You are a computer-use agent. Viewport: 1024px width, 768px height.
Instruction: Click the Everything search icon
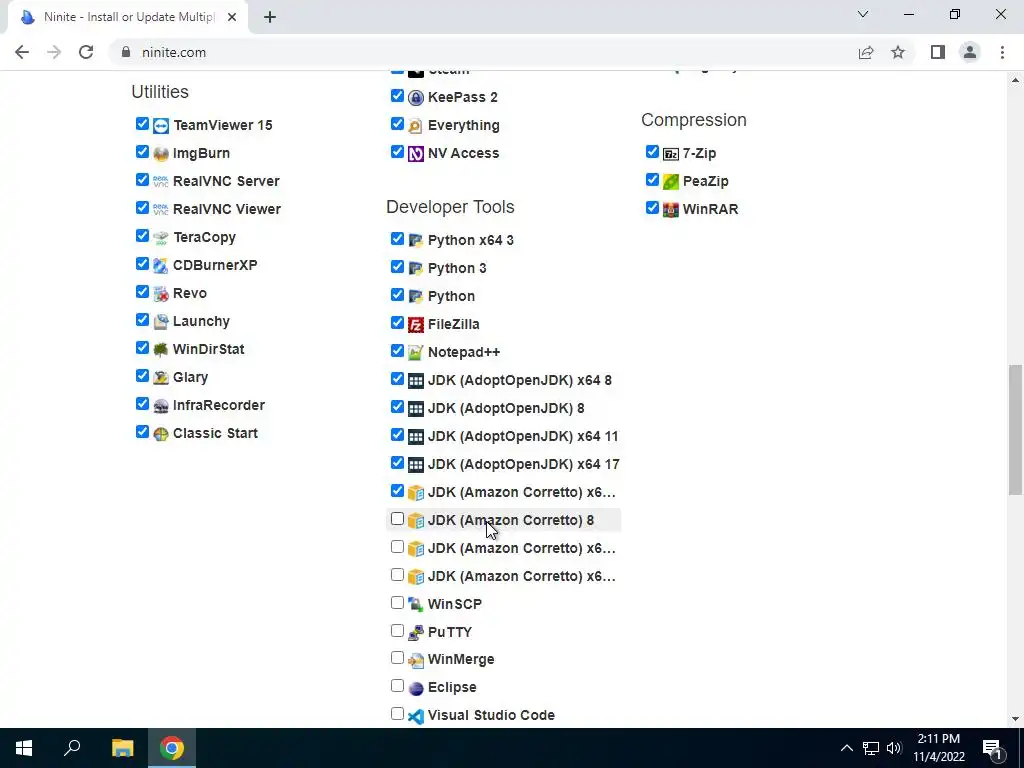[416, 125]
